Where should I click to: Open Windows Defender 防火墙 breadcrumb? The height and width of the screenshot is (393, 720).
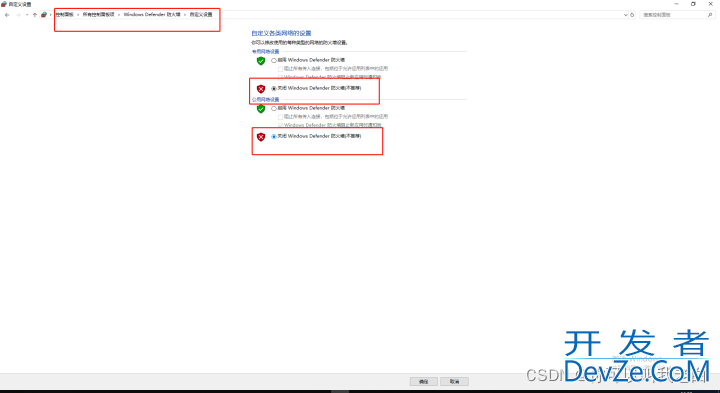(152, 15)
